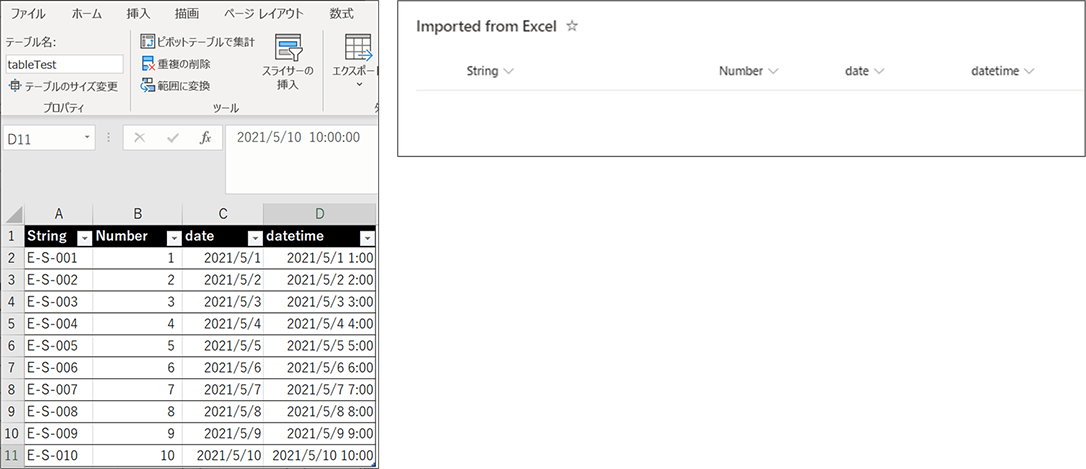
Task: Select cell A2 containing E-S-001
Action: [x=59, y=257]
